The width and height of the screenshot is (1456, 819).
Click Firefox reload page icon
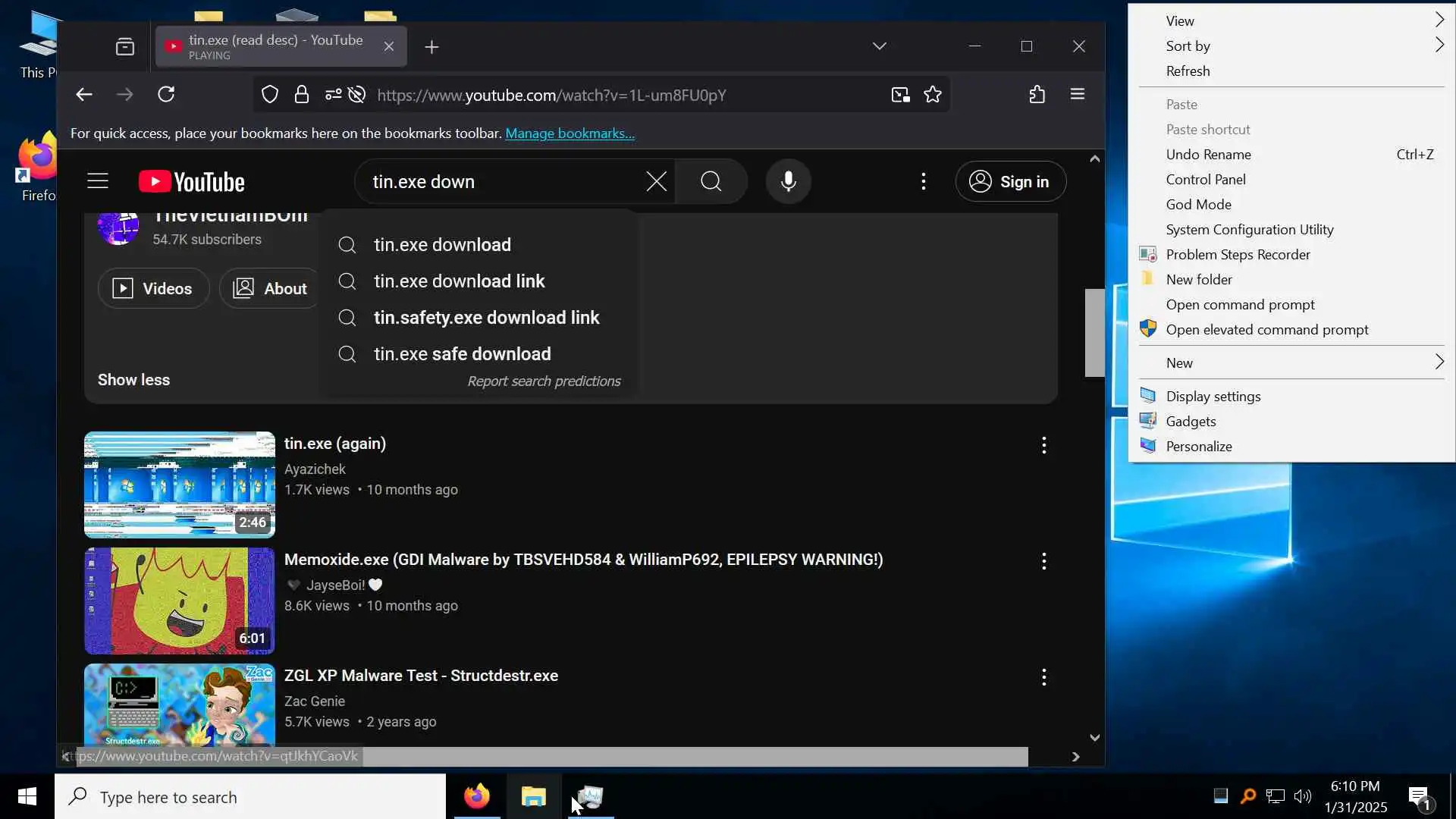point(166,94)
